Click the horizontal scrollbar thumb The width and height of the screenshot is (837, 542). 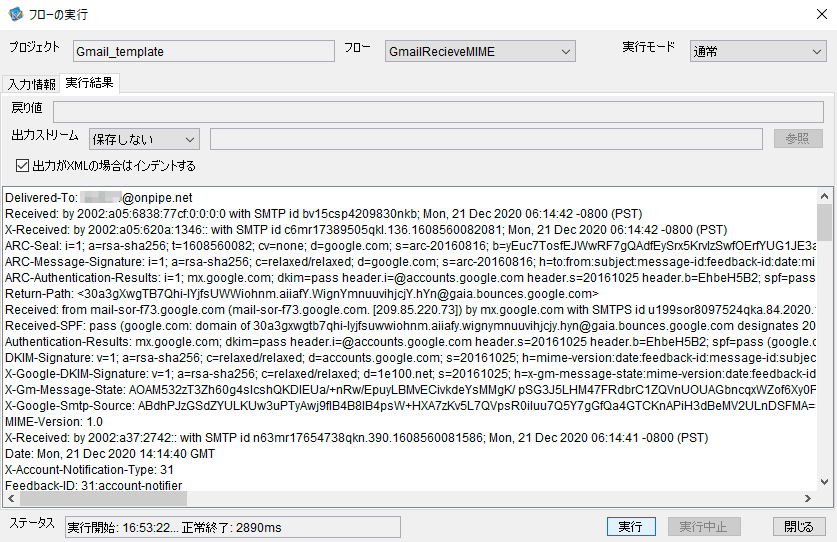point(104,498)
